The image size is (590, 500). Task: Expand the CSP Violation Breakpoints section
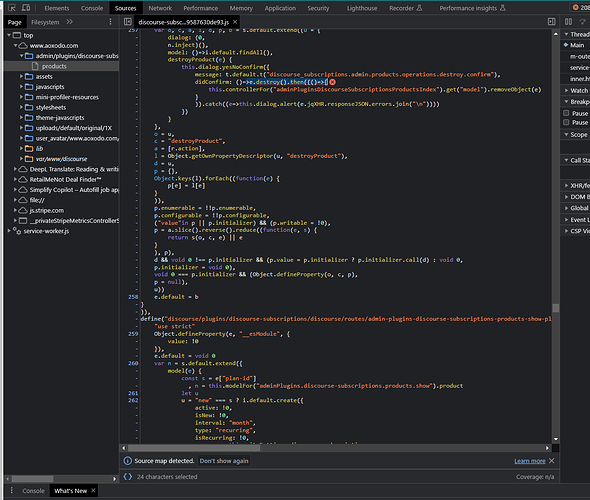coord(566,231)
